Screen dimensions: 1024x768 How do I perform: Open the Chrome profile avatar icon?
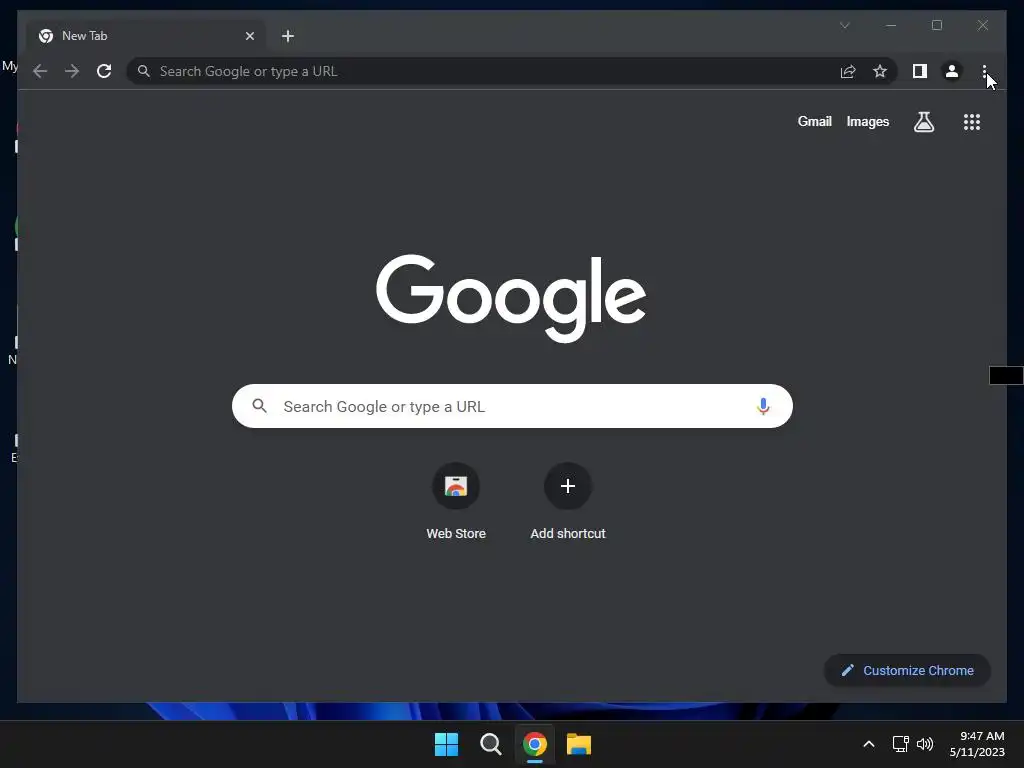(952, 71)
